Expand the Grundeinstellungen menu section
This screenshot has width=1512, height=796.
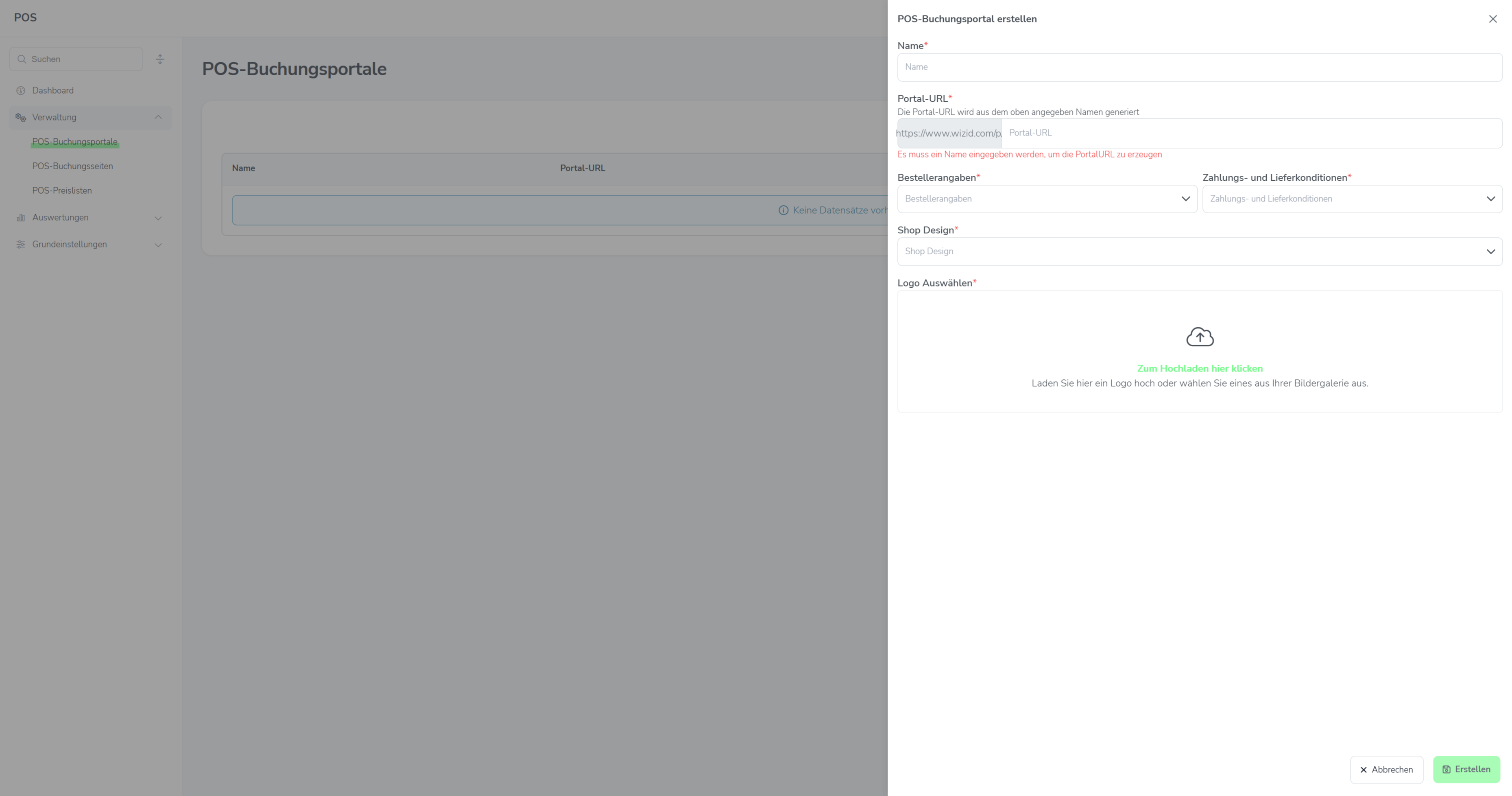[158, 245]
